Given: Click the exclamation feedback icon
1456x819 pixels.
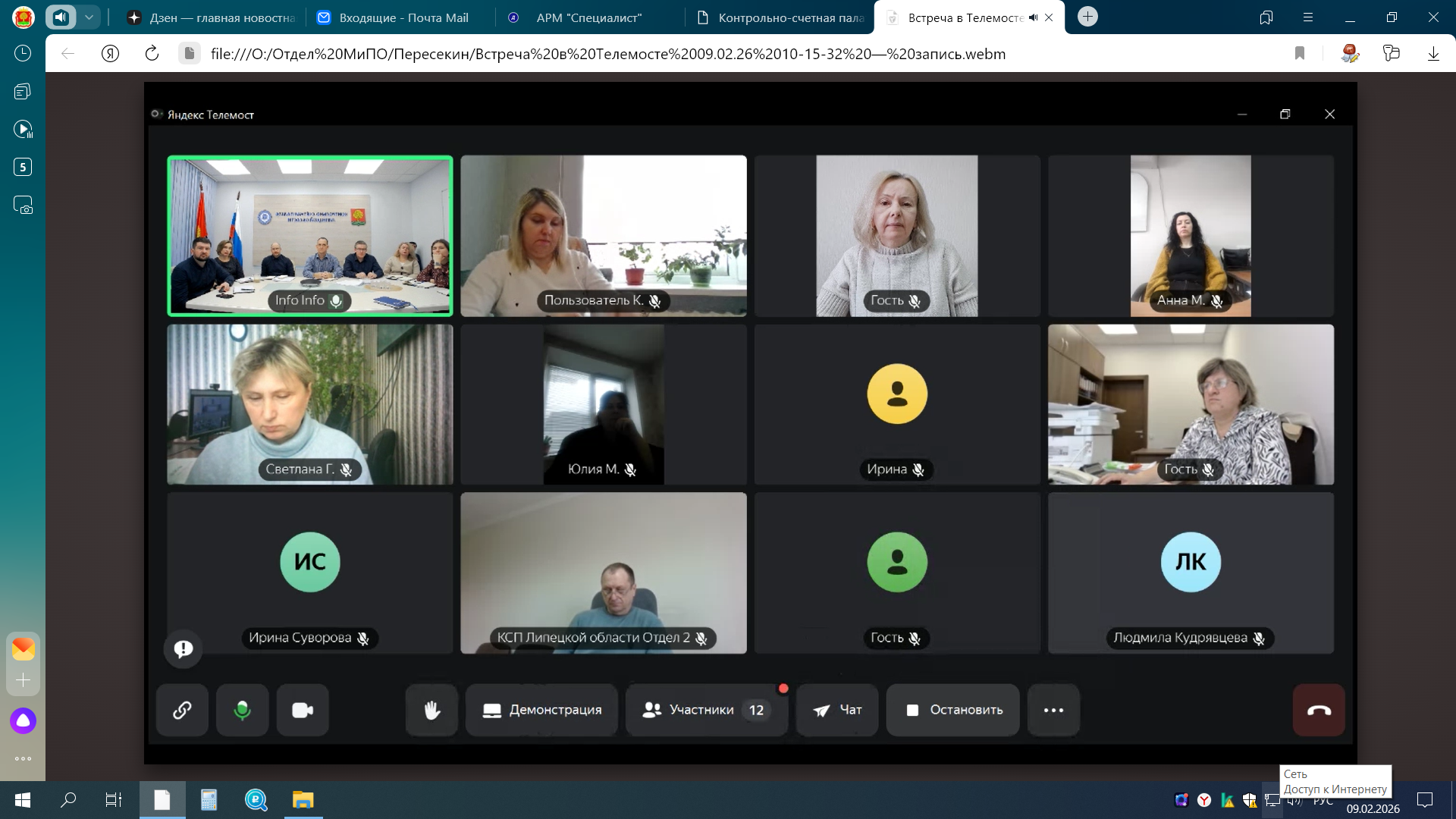Looking at the screenshot, I should 183,648.
